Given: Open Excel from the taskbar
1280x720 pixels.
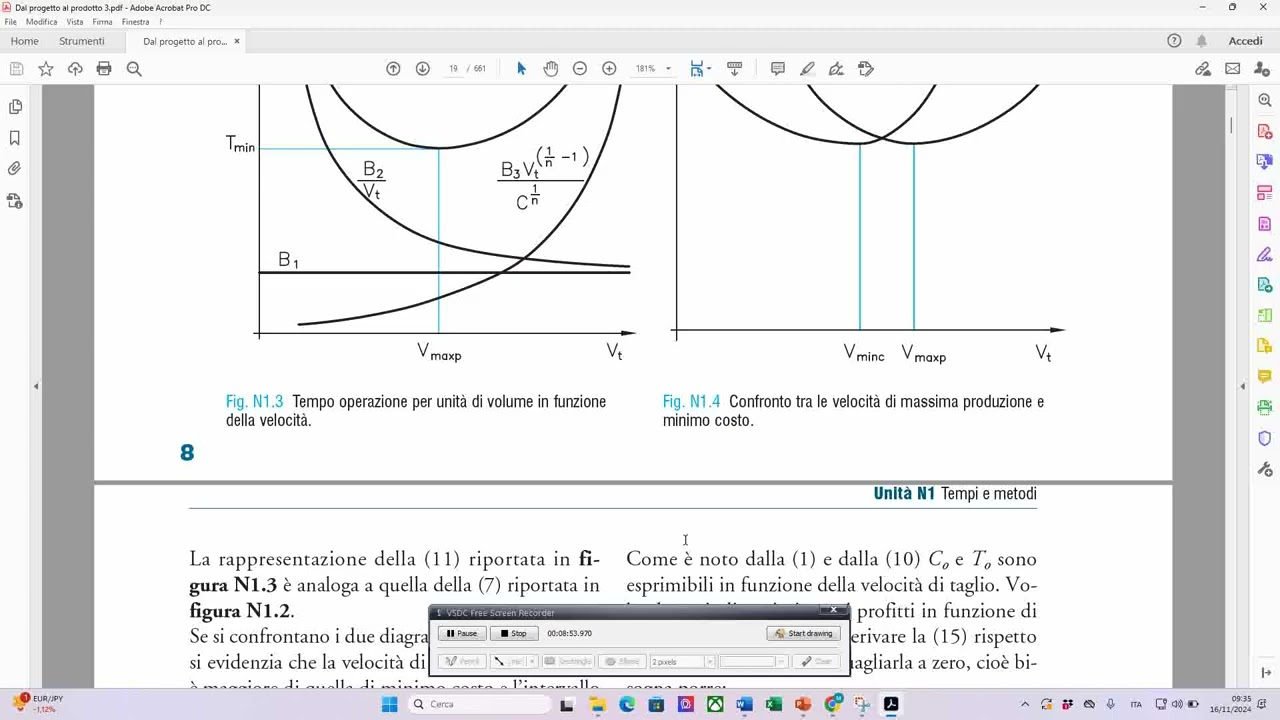Looking at the screenshot, I should pos(773,704).
